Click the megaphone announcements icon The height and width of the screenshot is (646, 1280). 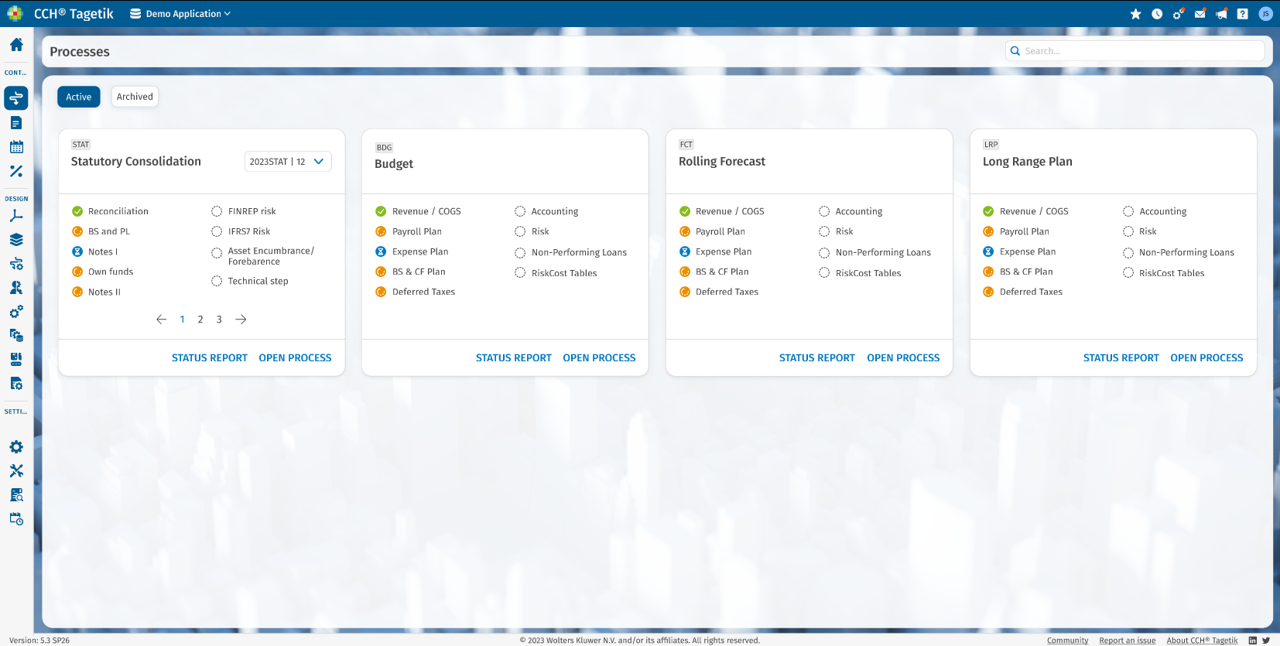click(x=1221, y=14)
